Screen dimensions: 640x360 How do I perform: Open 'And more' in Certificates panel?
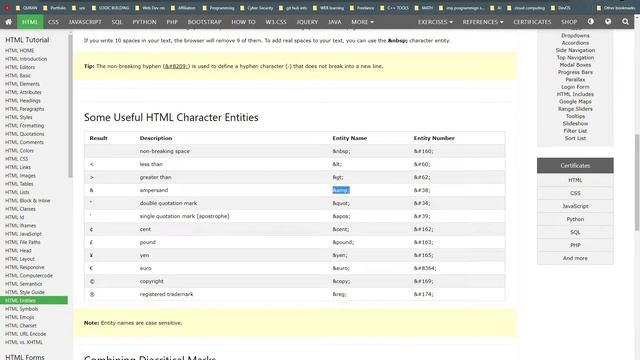pos(575,258)
